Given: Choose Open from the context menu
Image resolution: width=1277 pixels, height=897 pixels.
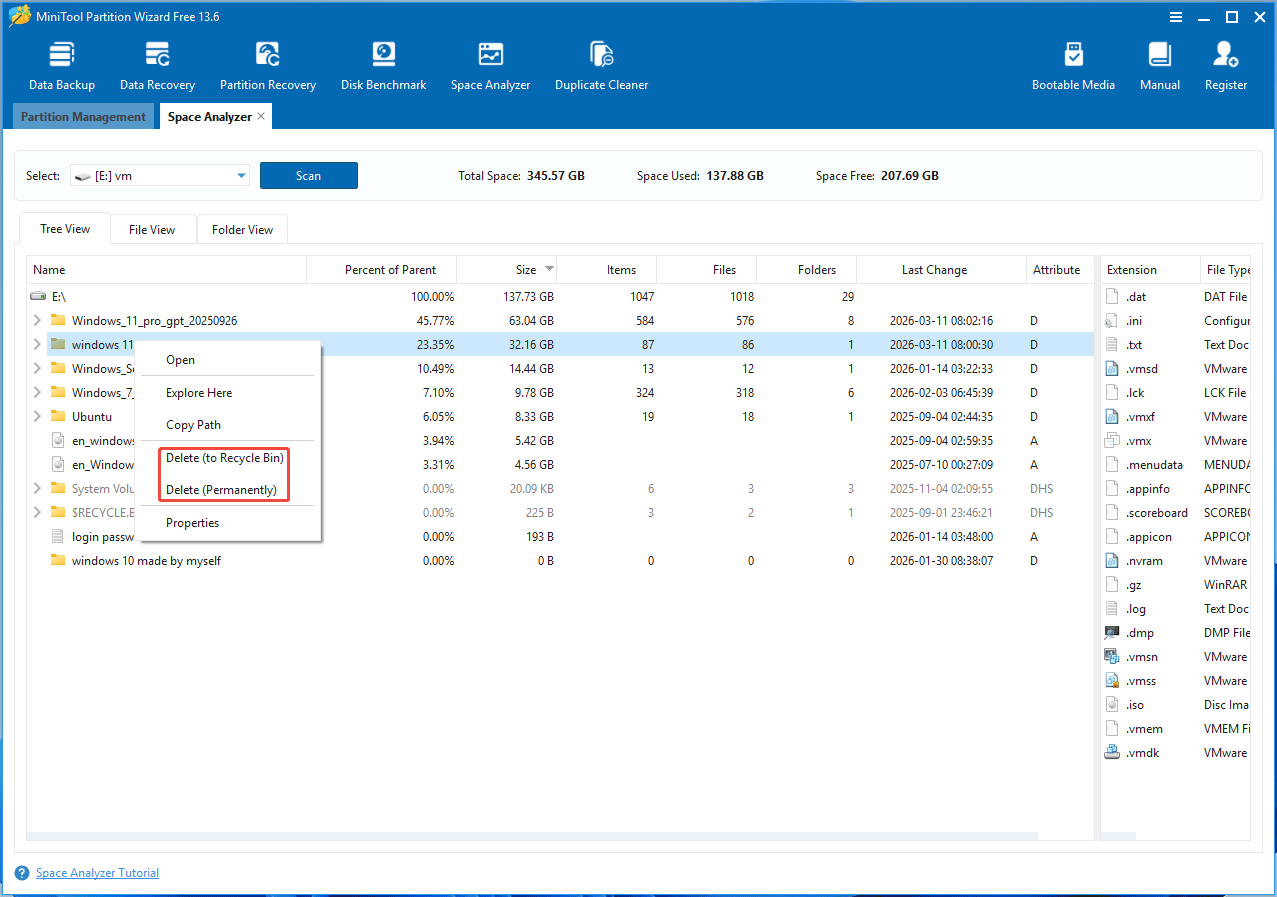Looking at the screenshot, I should [x=180, y=359].
